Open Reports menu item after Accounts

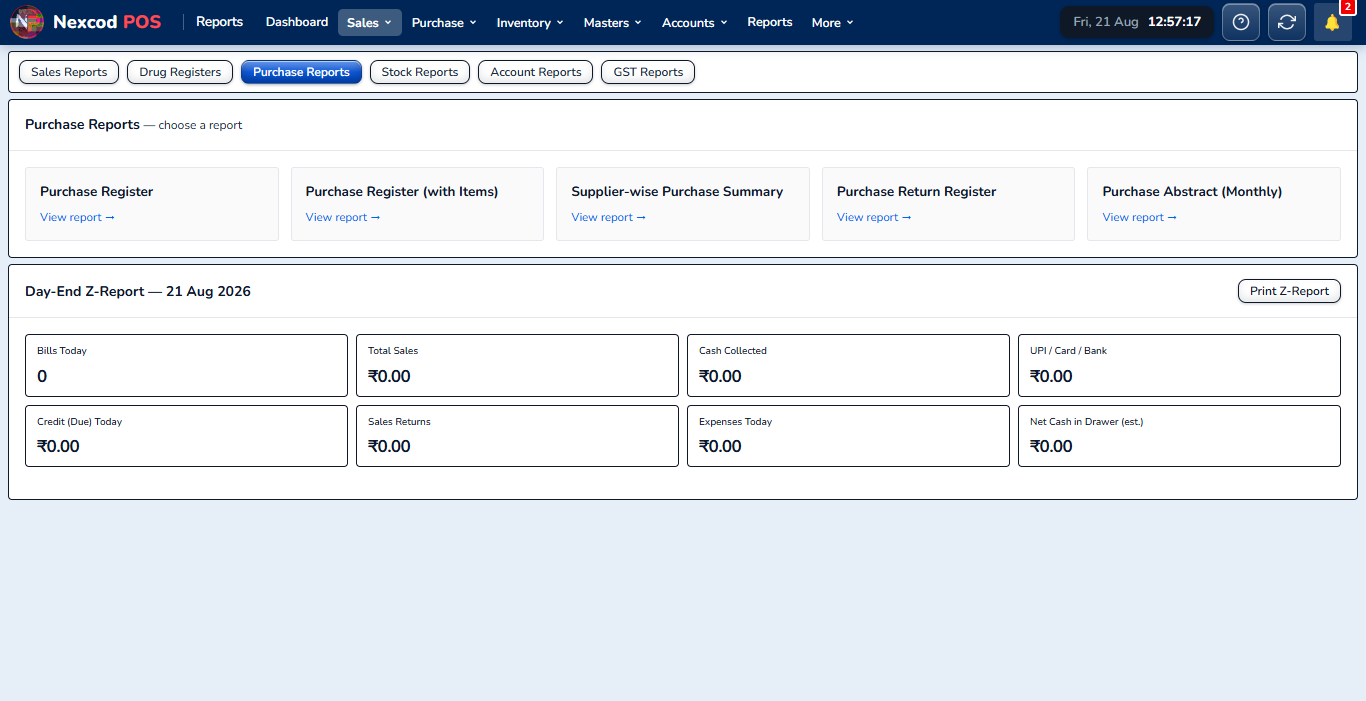click(x=770, y=22)
